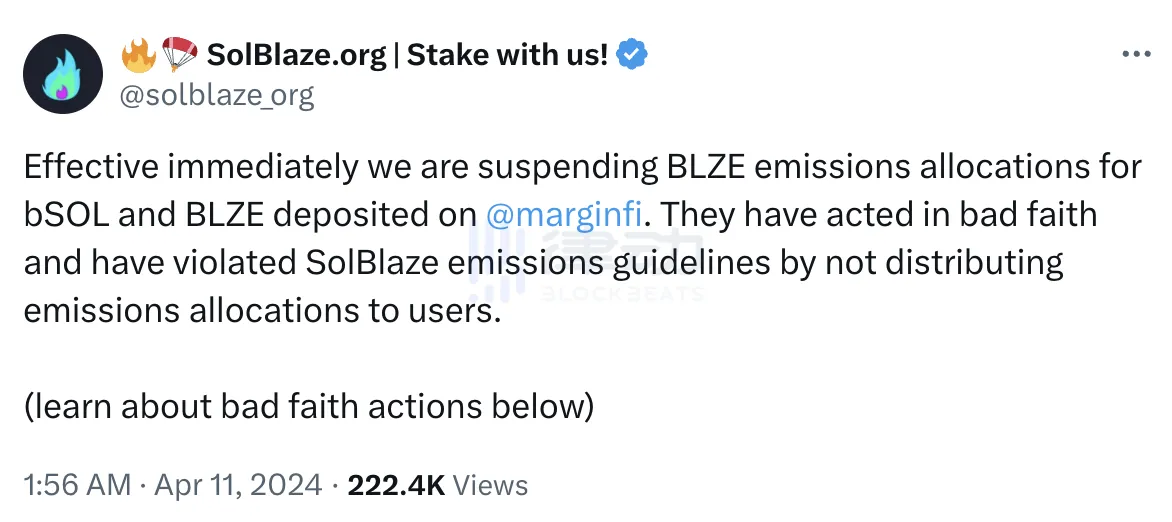Click the parachute emoji in display name
This screenshot has width=1172, height=522.
pyautogui.click(x=179, y=55)
